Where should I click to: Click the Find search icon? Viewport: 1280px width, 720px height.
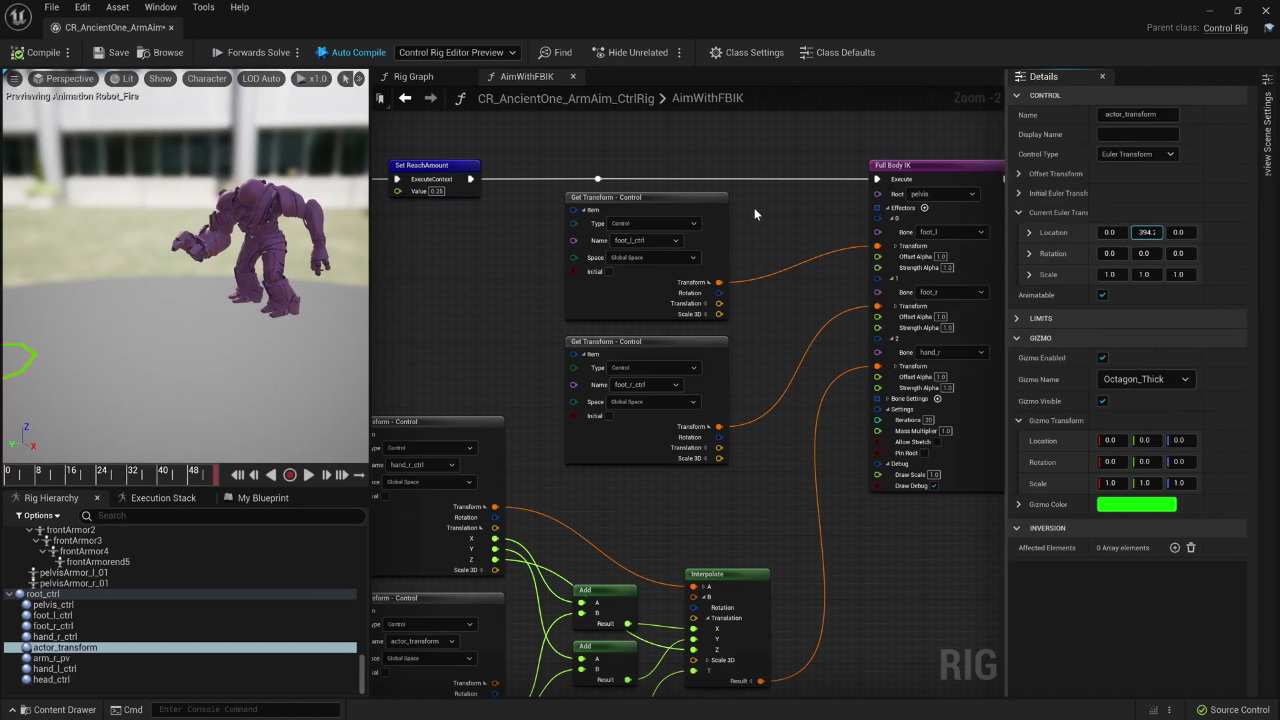click(x=545, y=53)
